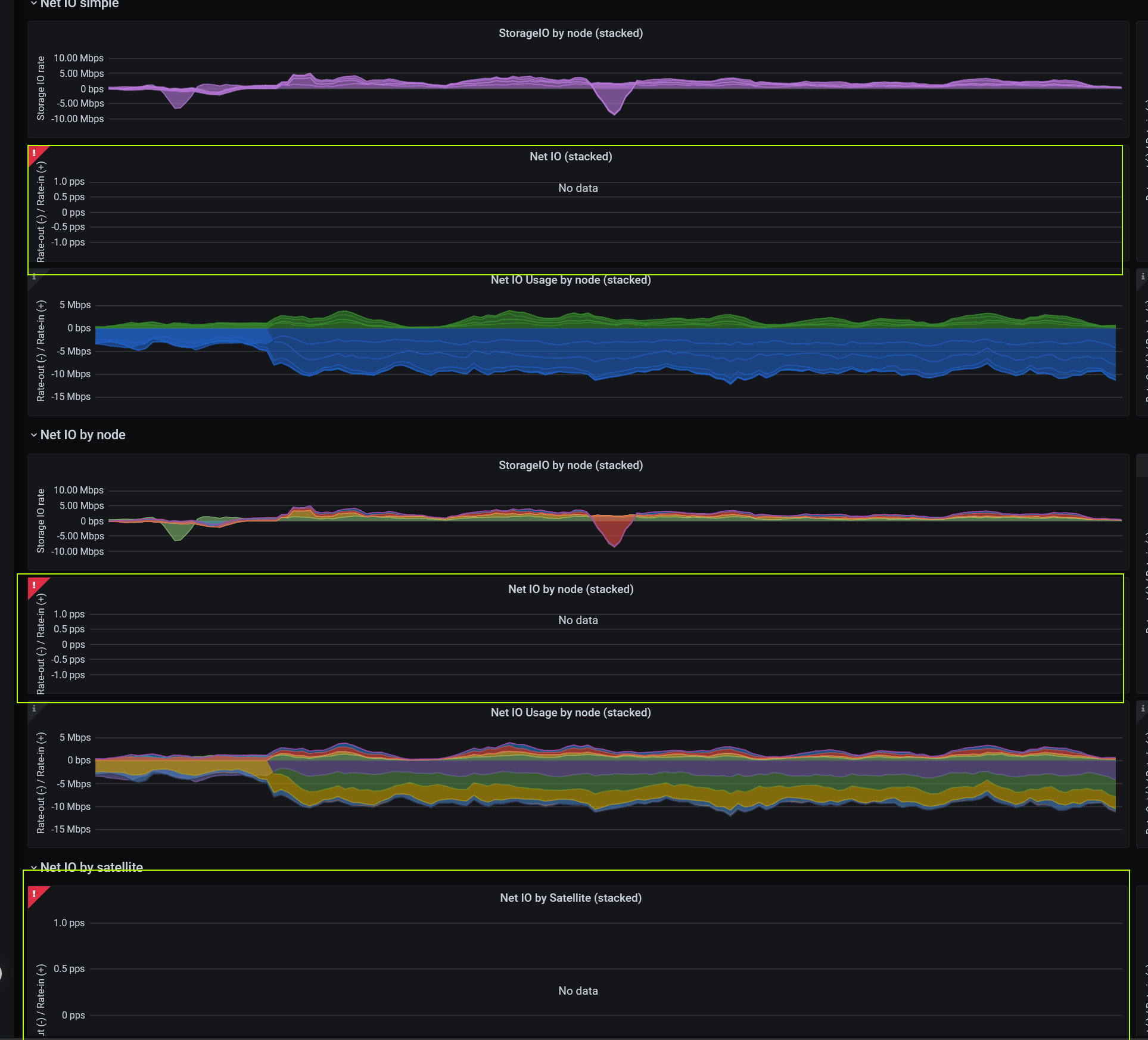Click the red error icon on the Net IO (stacked) panel
The height and width of the screenshot is (1040, 1148).
35,153
